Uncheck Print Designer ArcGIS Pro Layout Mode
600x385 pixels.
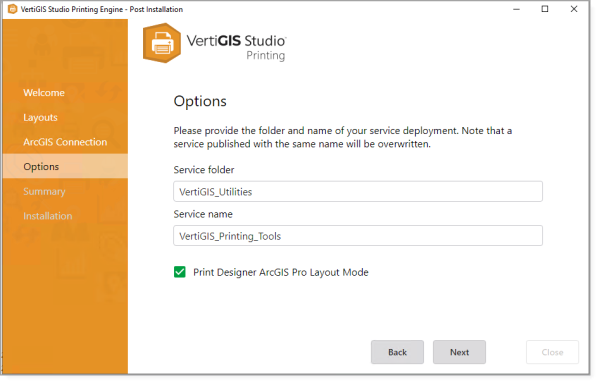click(x=180, y=272)
